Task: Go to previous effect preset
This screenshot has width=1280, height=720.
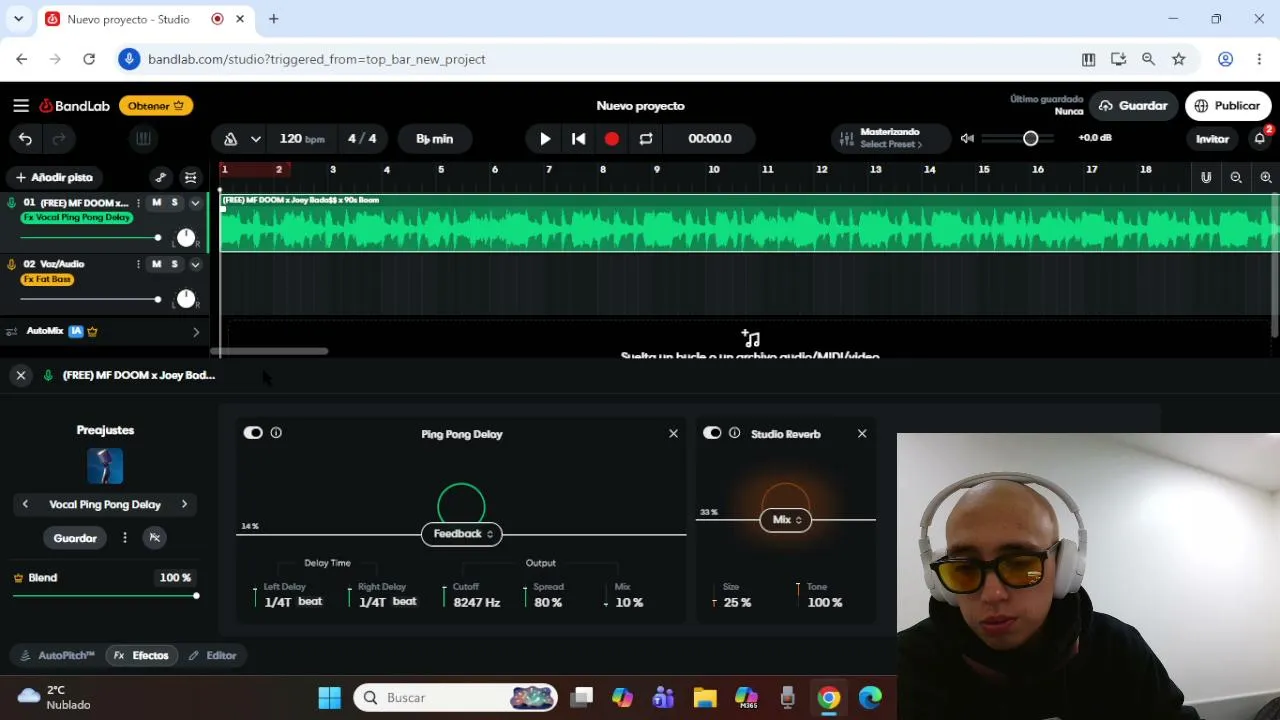Action: click(25, 504)
